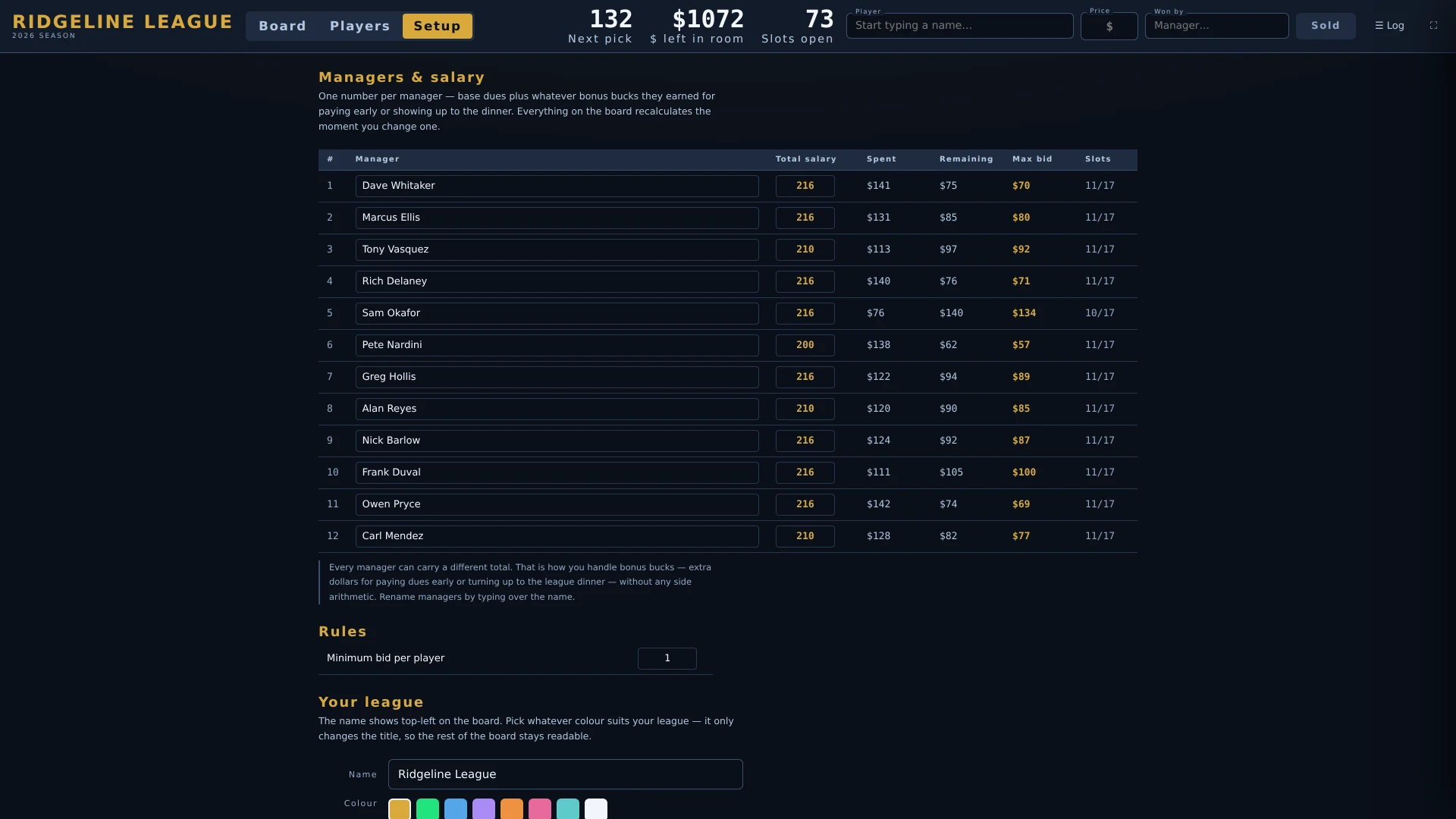
Task: Change Pete Nardini's total salary of 200
Action: (805, 345)
